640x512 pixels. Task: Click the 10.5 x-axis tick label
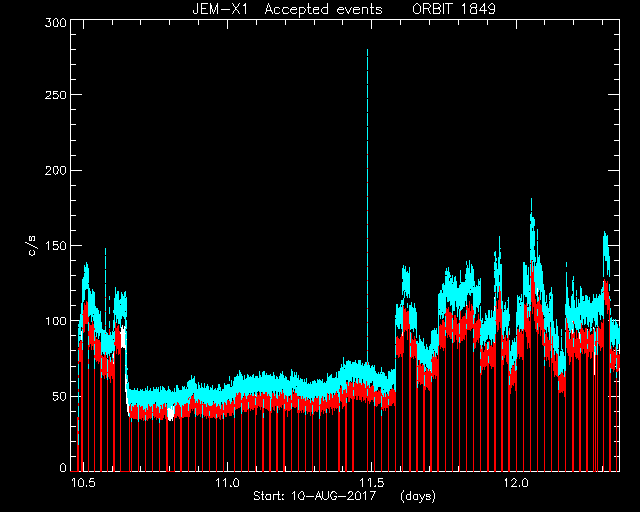click(83, 483)
